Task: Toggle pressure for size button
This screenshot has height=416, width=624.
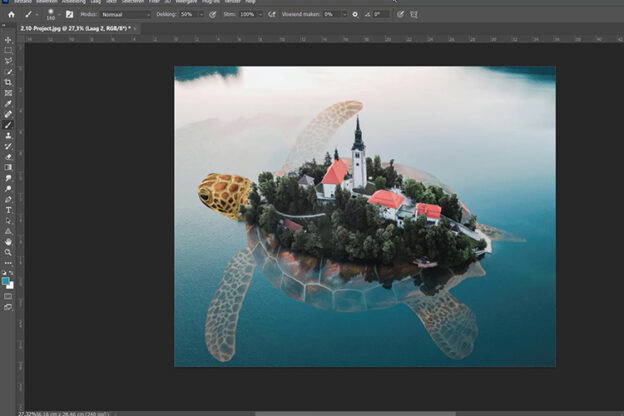Action: click(400, 15)
